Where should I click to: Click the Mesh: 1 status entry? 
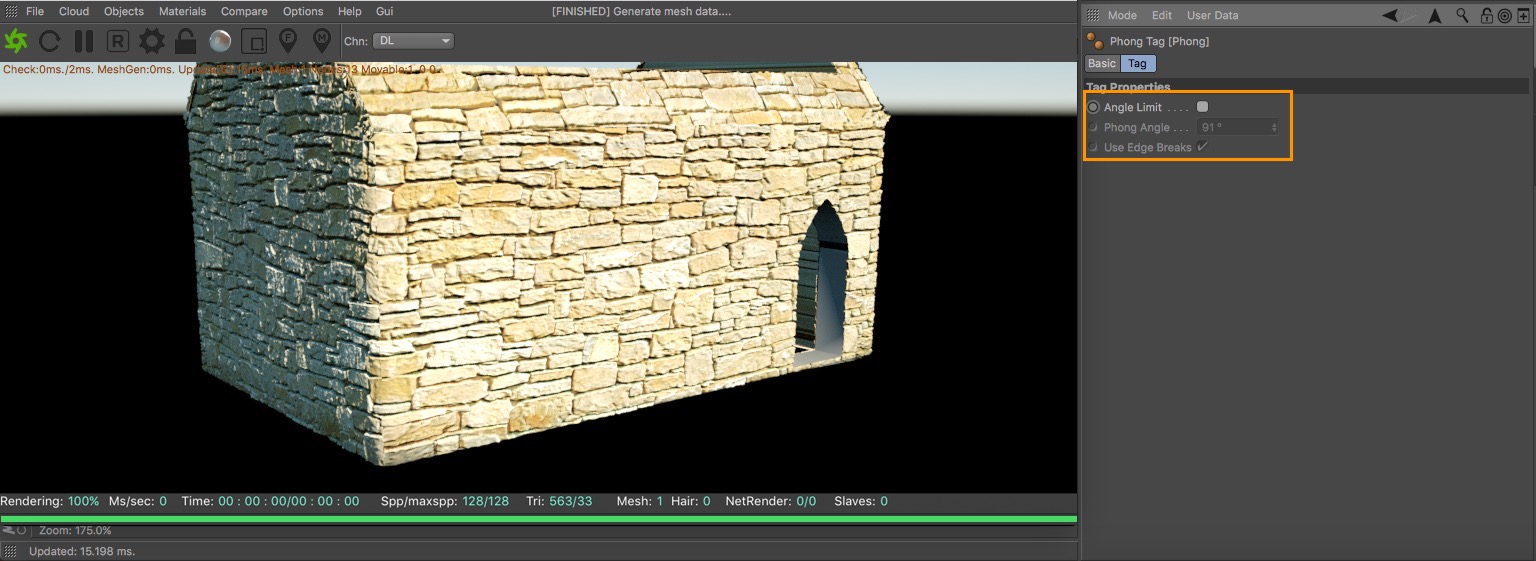[640, 501]
